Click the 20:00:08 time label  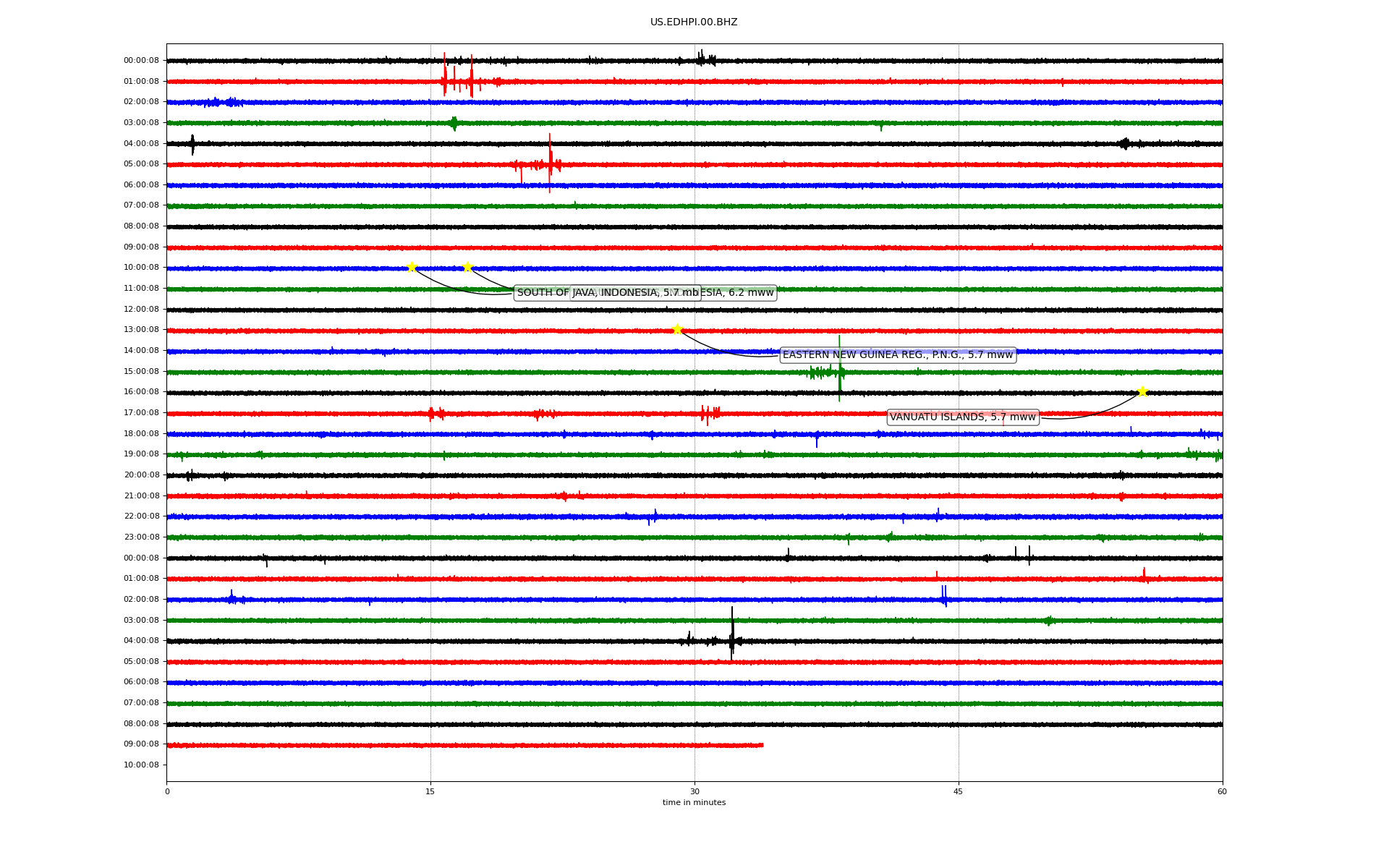(141, 475)
